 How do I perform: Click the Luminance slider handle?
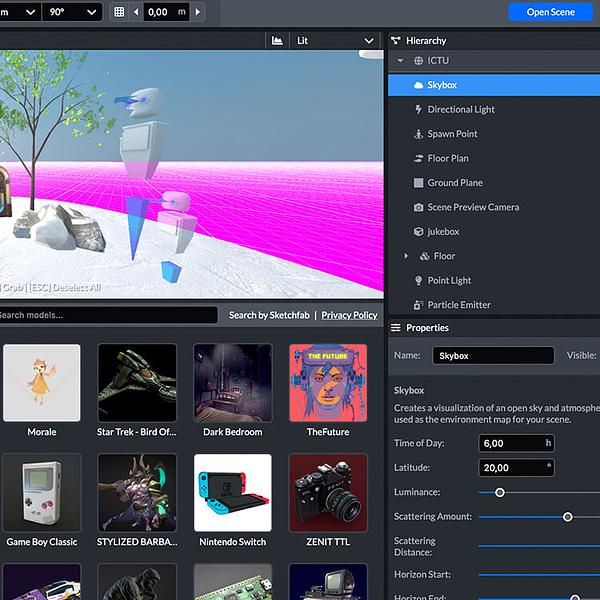pyautogui.click(x=500, y=492)
